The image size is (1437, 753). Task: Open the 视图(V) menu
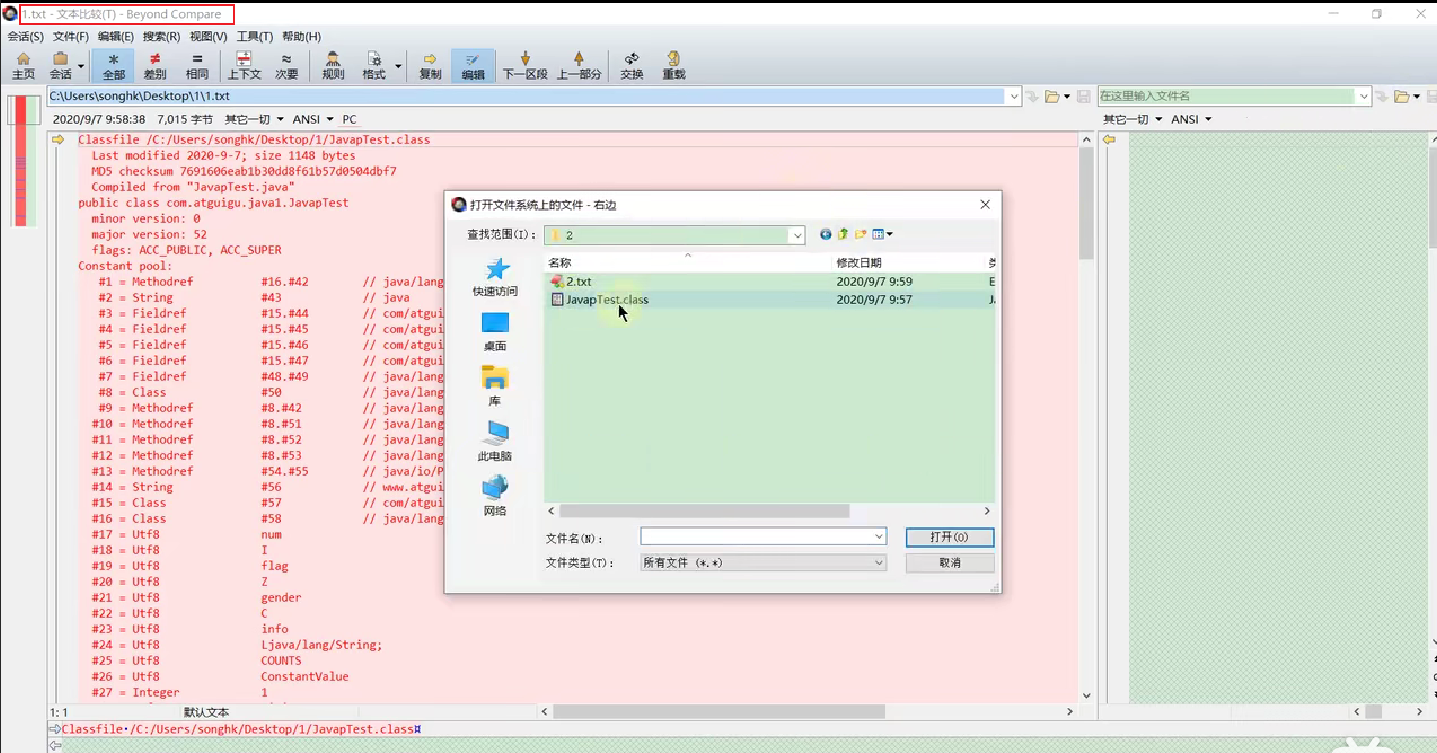coord(208,36)
